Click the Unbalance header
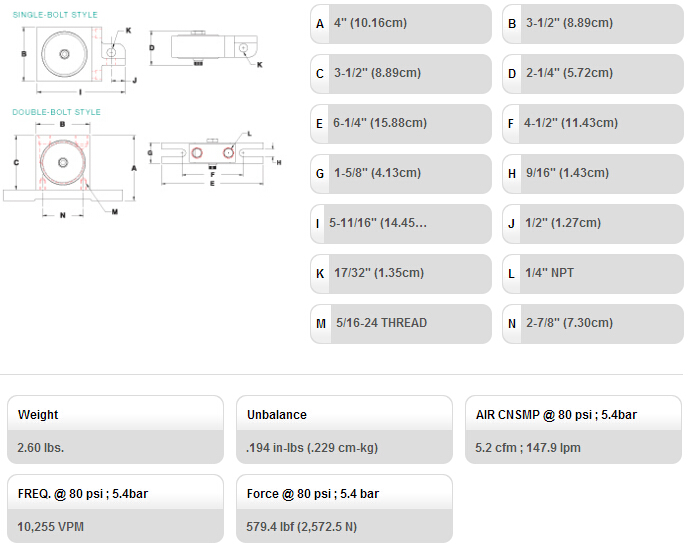 pos(277,415)
